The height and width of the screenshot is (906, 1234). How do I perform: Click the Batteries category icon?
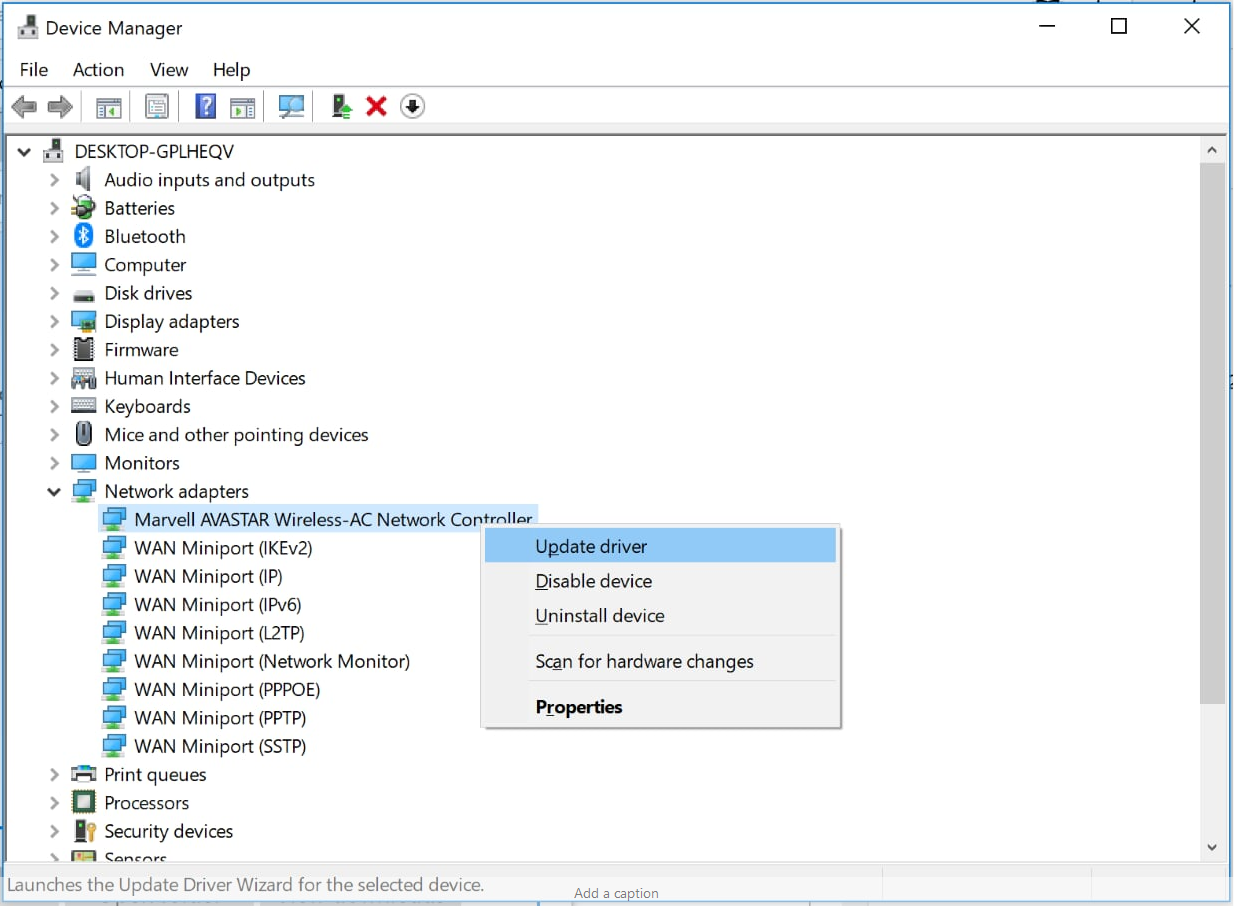tap(84, 208)
